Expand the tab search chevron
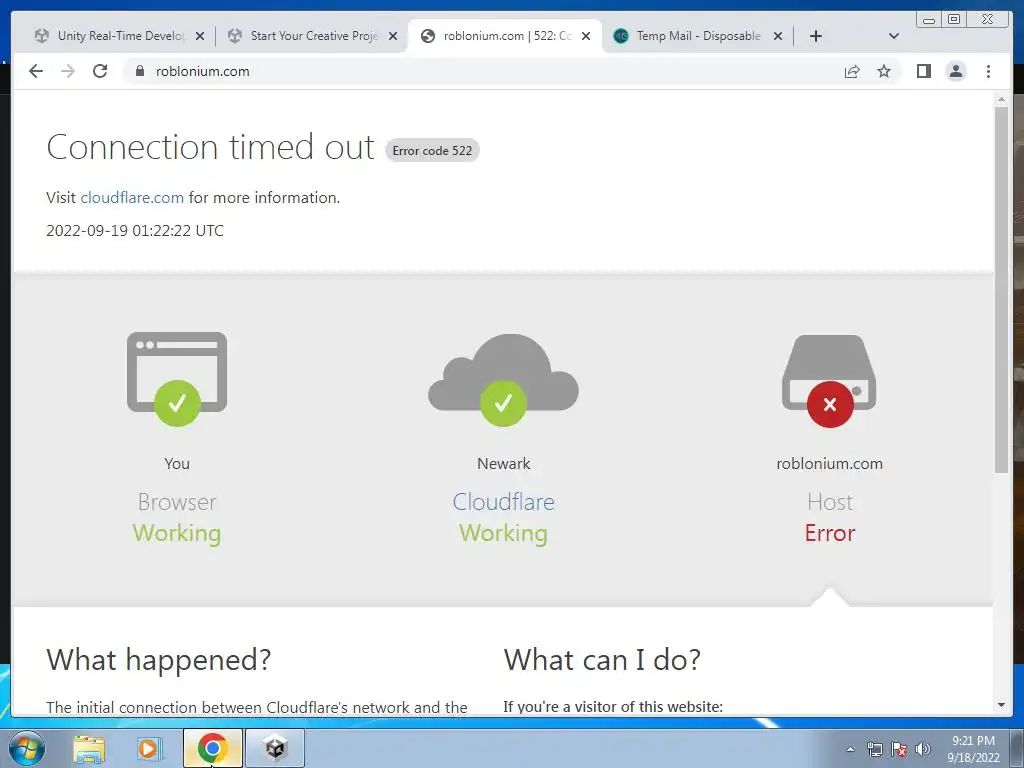1024x768 pixels. [x=894, y=36]
